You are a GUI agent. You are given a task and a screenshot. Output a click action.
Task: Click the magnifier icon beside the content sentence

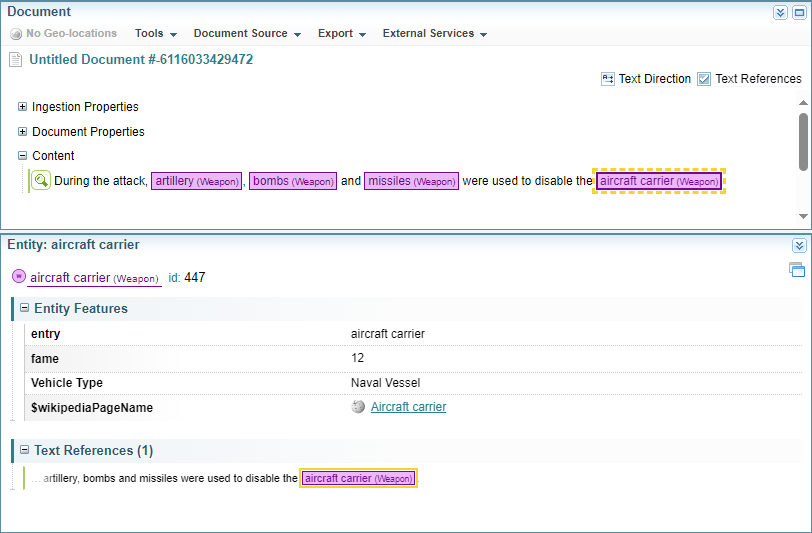click(41, 181)
